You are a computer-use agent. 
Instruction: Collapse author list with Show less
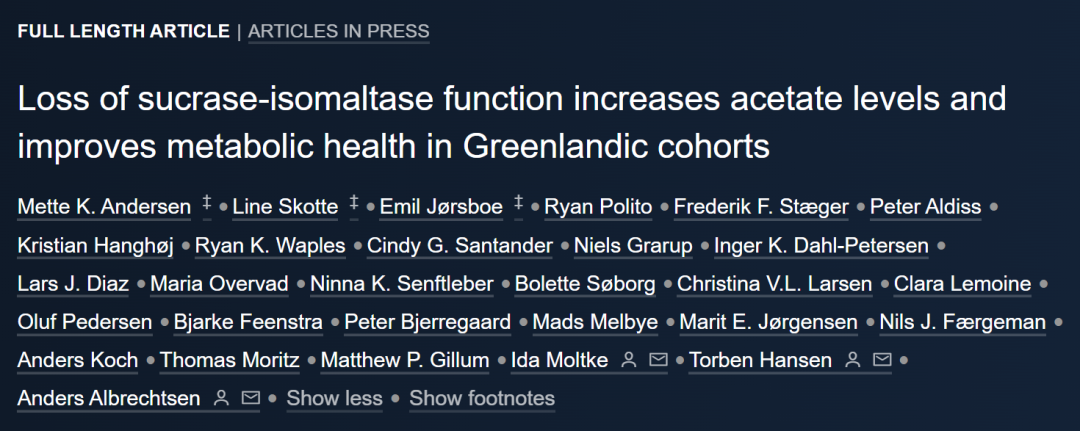click(334, 398)
